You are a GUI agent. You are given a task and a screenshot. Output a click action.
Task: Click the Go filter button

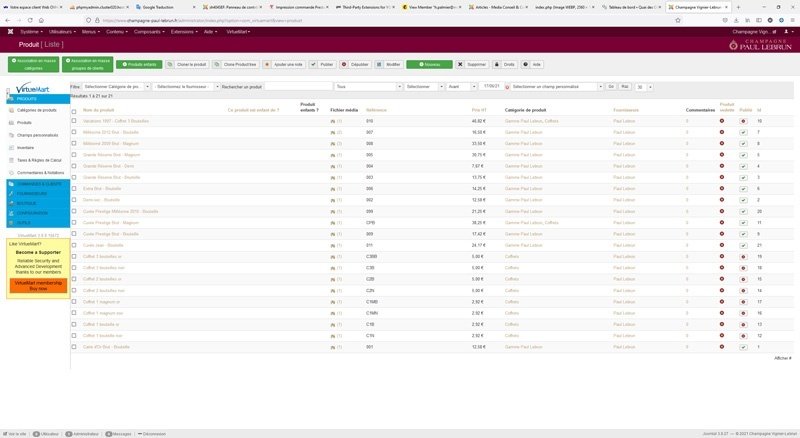point(611,87)
